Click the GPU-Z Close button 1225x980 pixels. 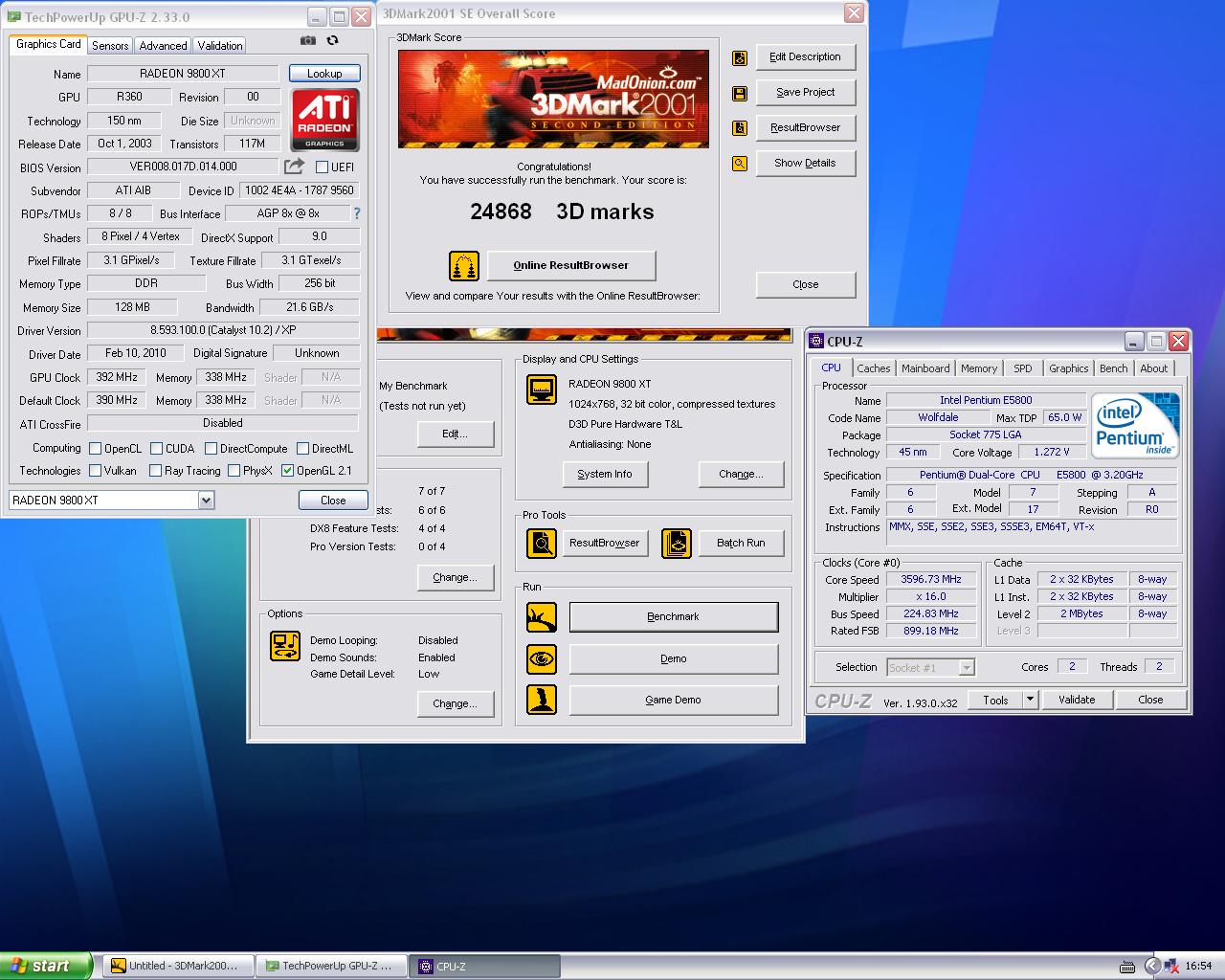[333, 500]
